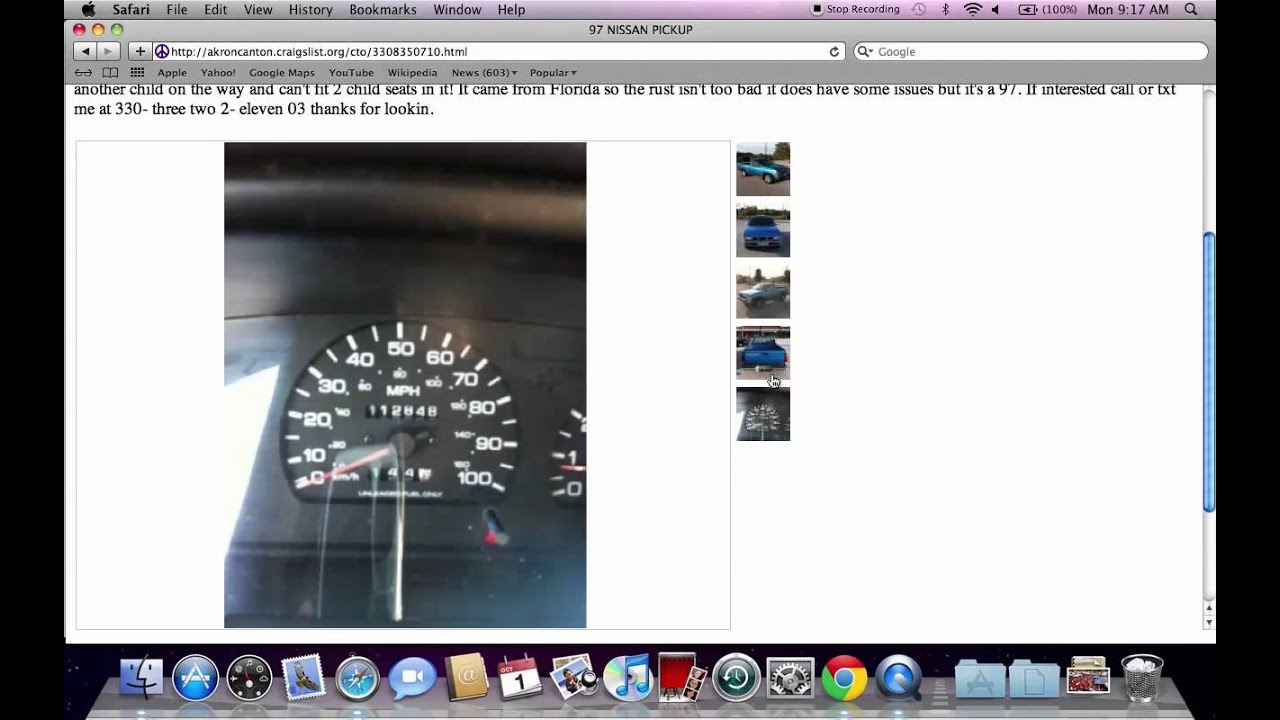View the fourth truck rear thumbnail
Viewport: 1280px width, 720px height.
pos(763,353)
